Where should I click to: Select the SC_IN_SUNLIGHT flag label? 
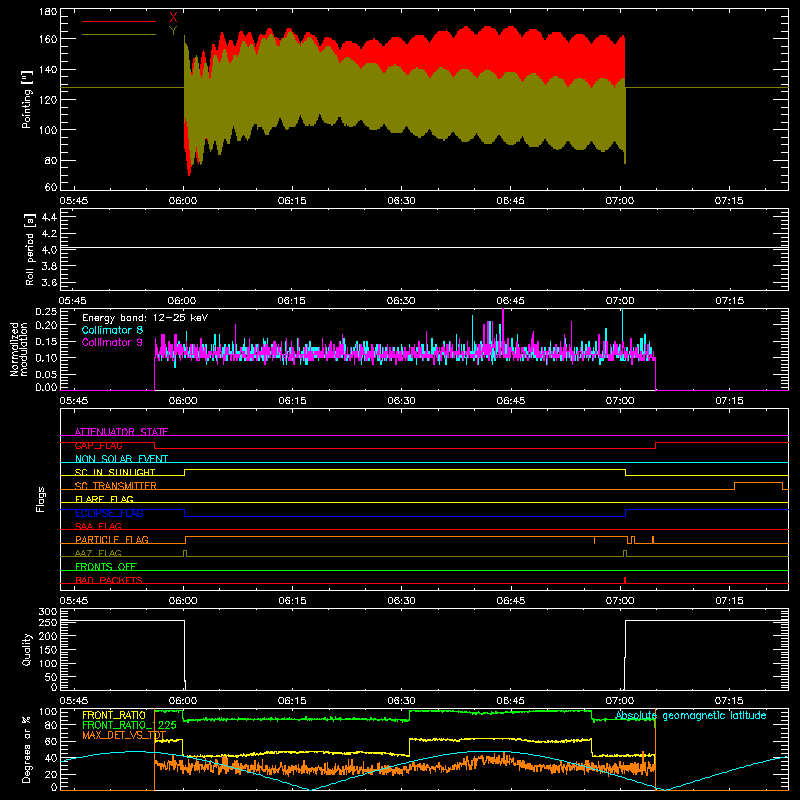click(x=115, y=472)
